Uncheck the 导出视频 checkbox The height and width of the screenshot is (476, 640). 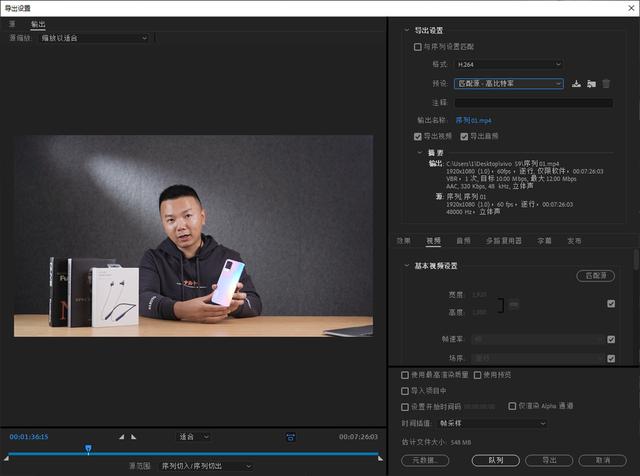point(418,136)
